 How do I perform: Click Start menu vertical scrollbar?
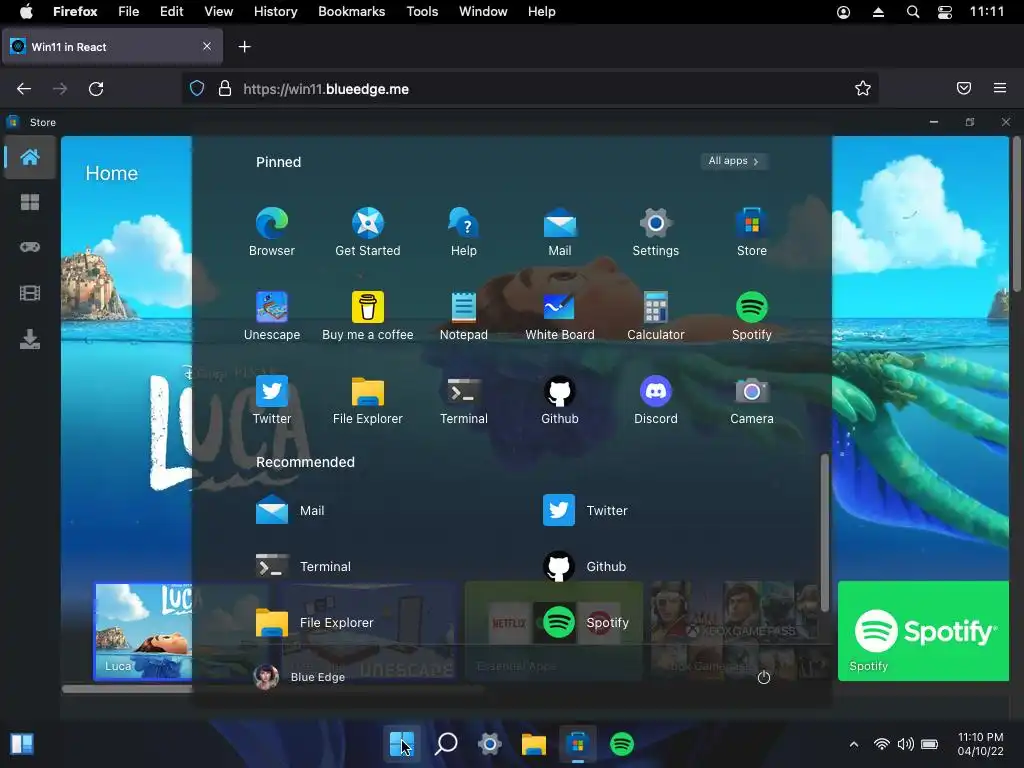click(x=825, y=532)
